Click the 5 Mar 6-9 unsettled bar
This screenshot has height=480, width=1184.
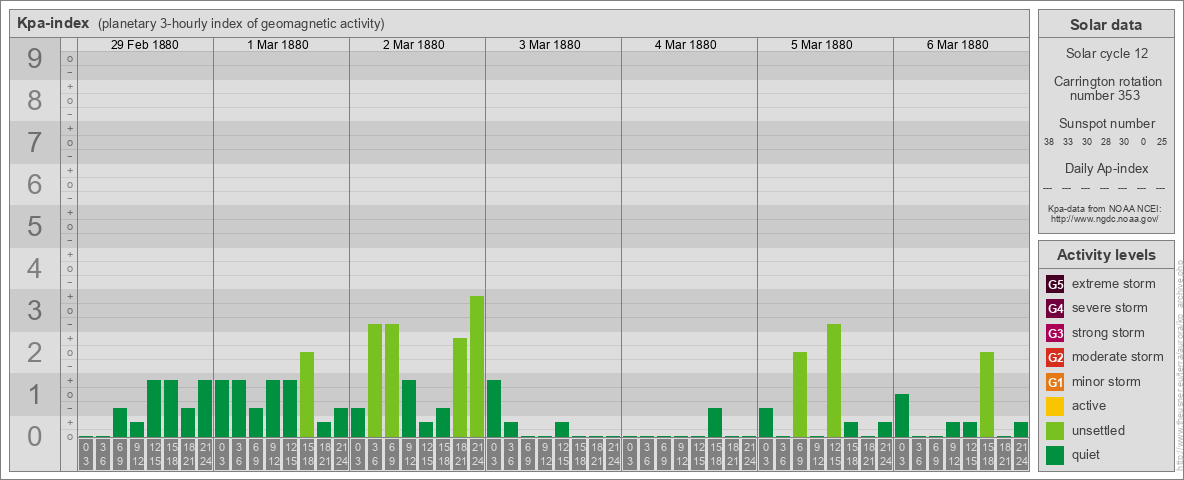coord(800,395)
